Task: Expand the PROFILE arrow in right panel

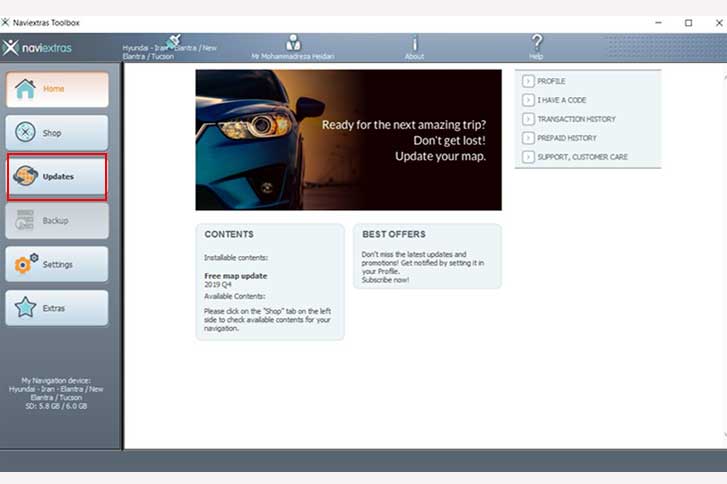Action: click(x=528, y=81)
